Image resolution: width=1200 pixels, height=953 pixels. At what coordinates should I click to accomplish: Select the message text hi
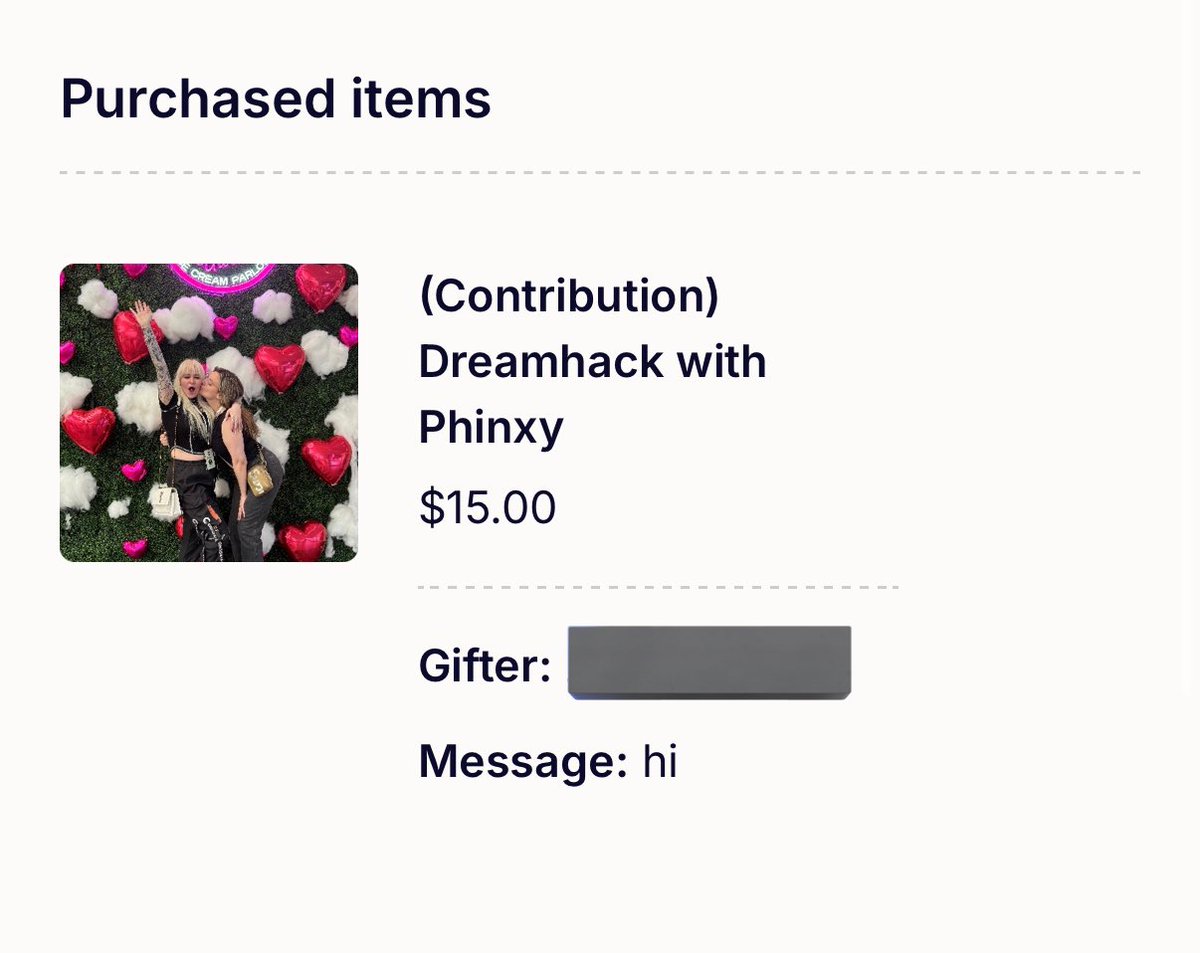tap(660, 762)
